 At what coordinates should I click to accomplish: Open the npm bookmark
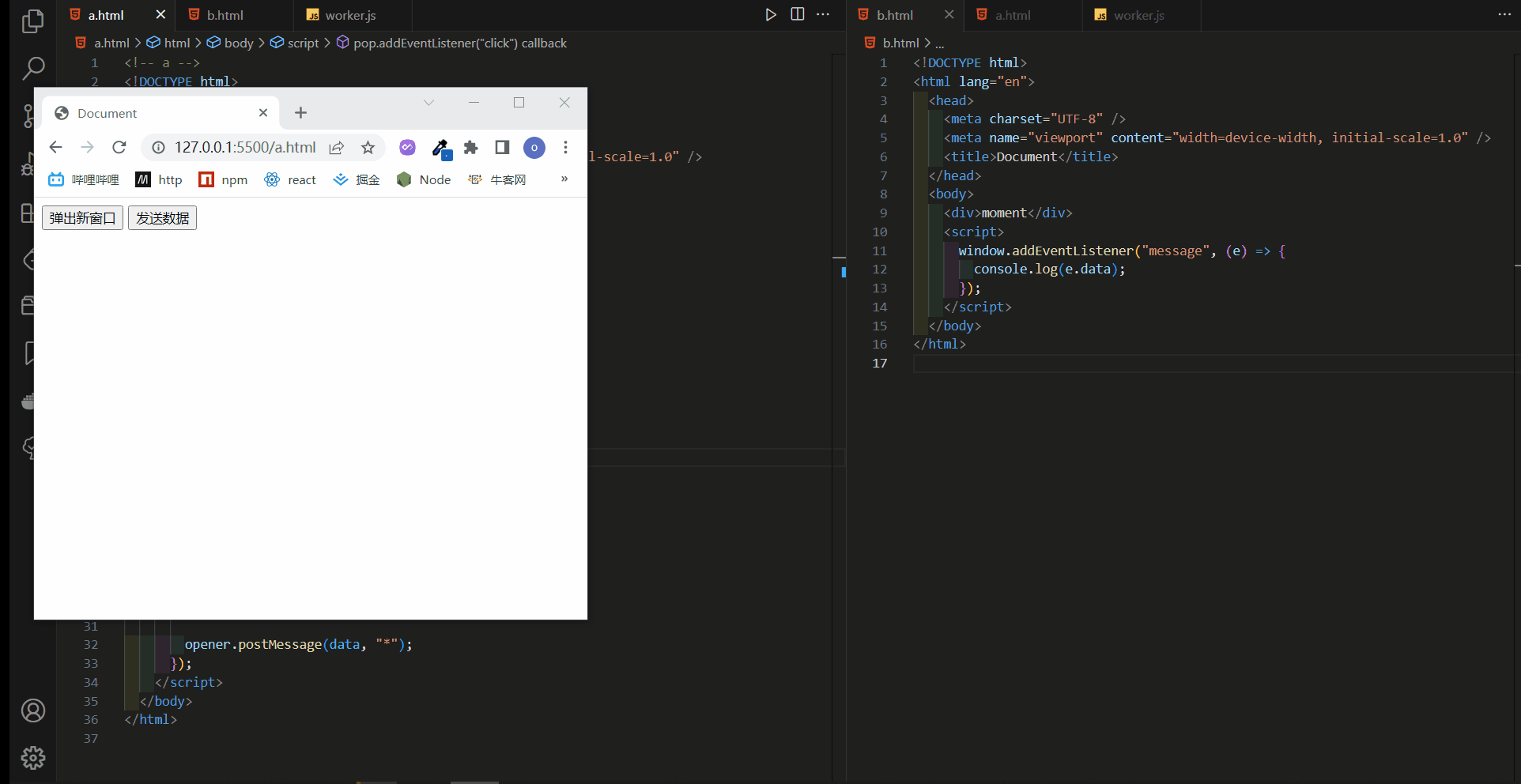click(x=223, y=179)
